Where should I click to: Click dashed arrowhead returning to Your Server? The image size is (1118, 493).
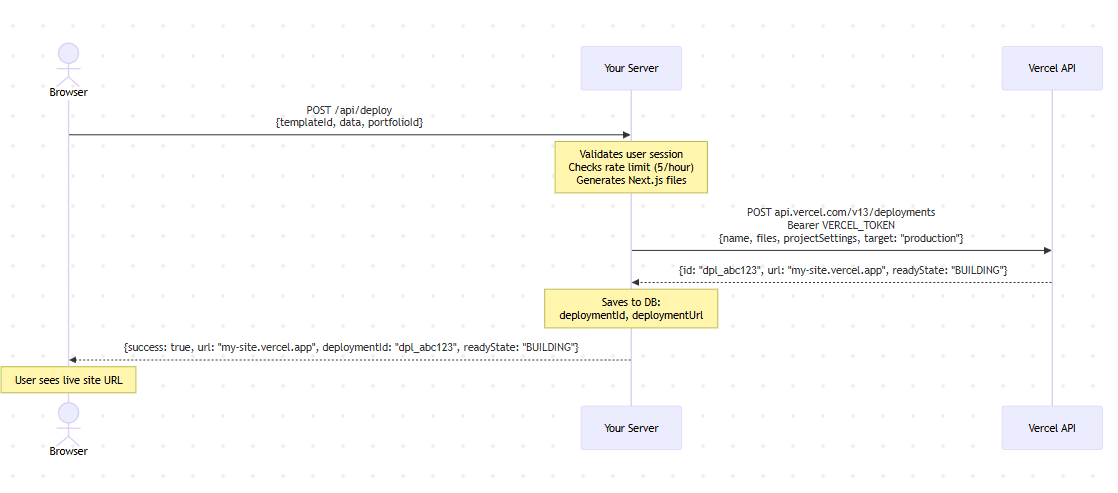pos(636,283)
